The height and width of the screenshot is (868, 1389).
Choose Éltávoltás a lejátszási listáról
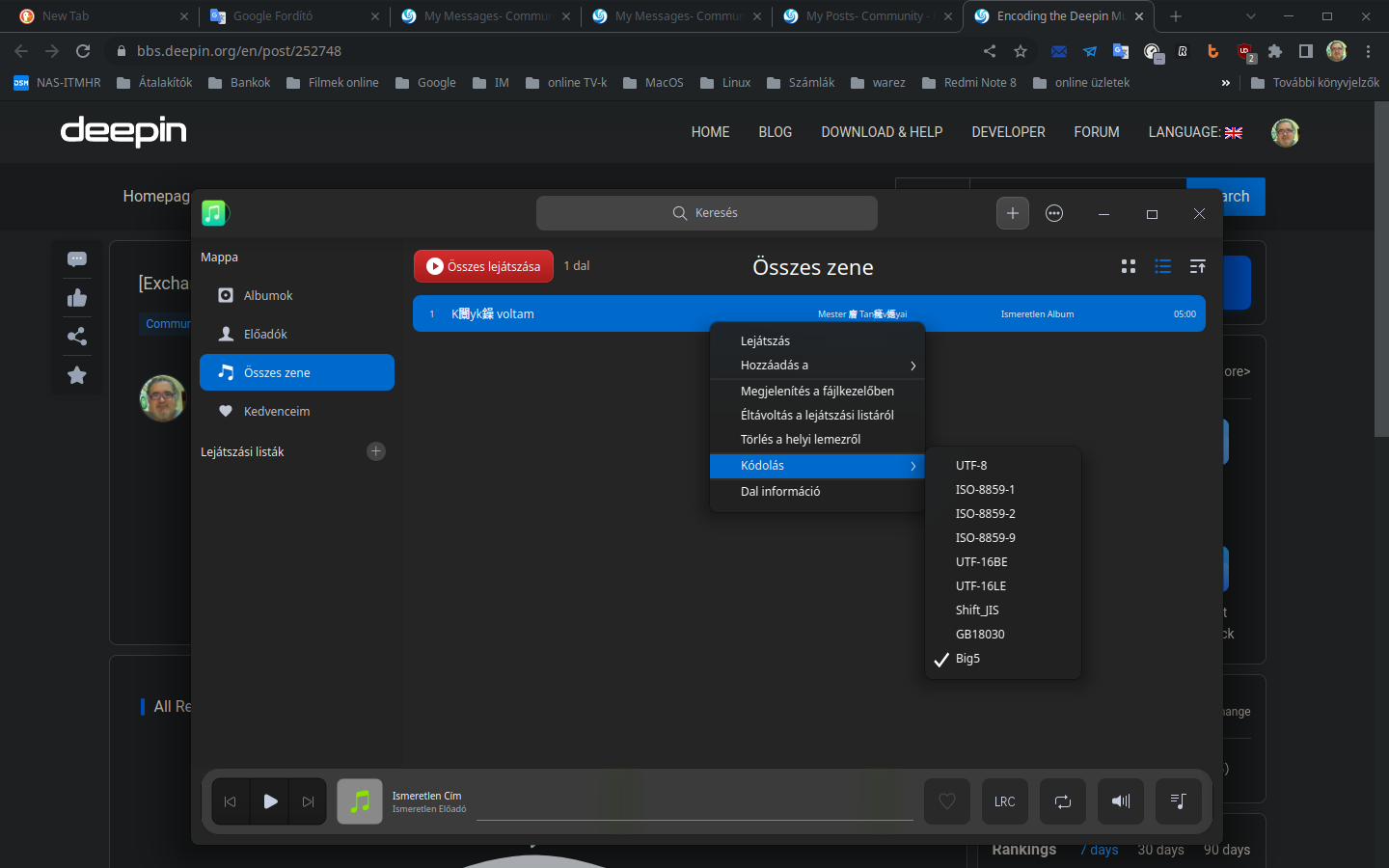pos(817,415)
